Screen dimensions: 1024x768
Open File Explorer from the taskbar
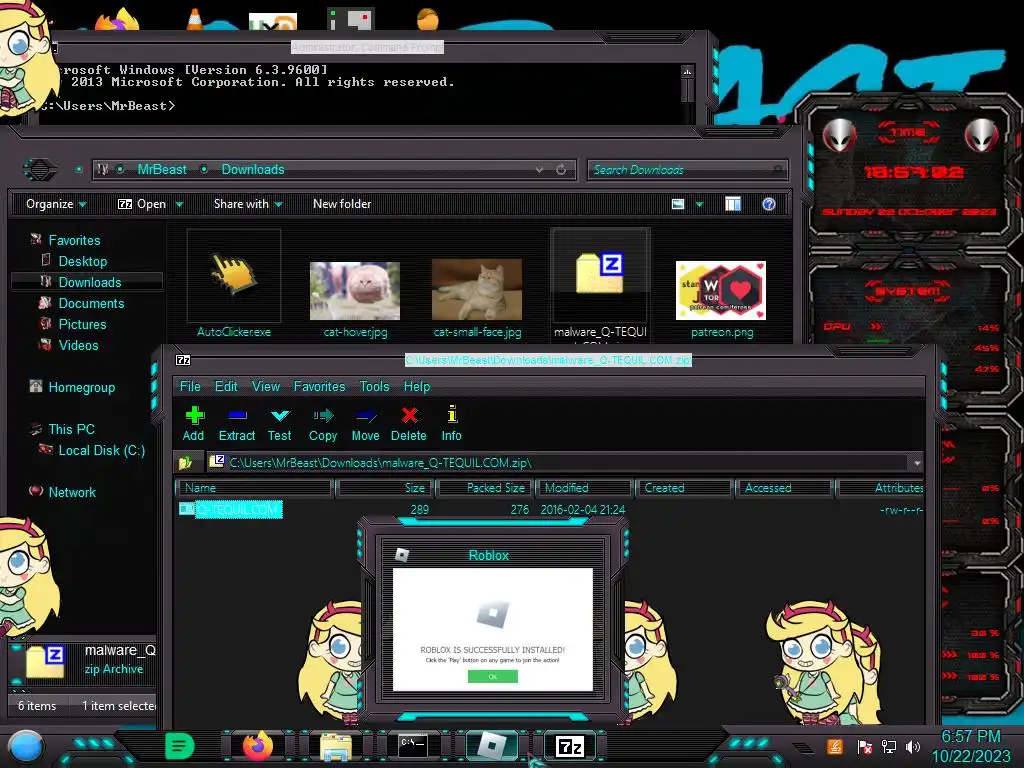pyautogui.click(x=336, y=746)
